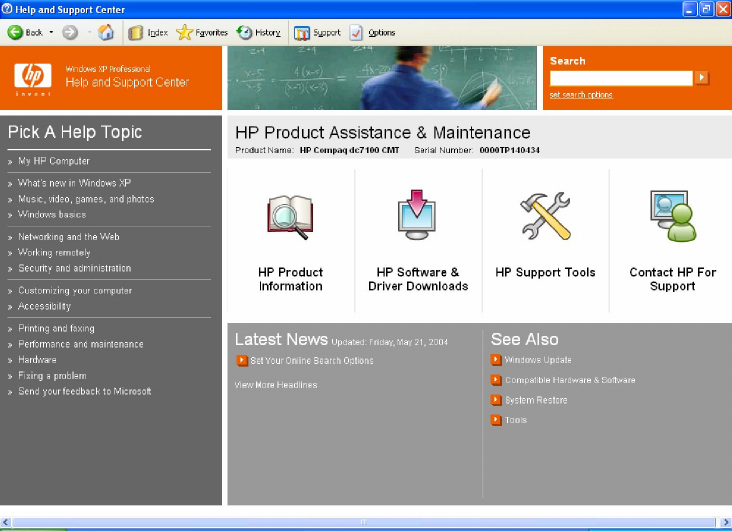The image size is (732, 531).
Task: Open the My HP Computer topic
Action: [x=54, y=161]
